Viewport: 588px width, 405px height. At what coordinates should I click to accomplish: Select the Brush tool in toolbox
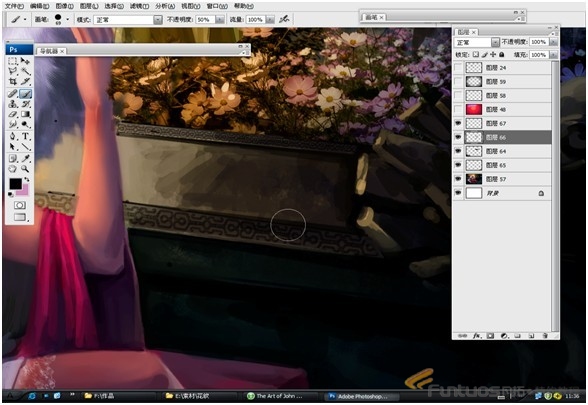pos(25,93)
